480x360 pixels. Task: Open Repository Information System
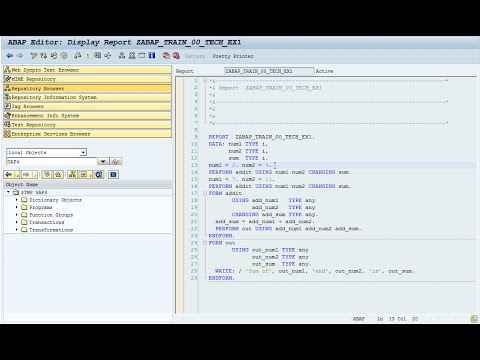click(88, 97)
